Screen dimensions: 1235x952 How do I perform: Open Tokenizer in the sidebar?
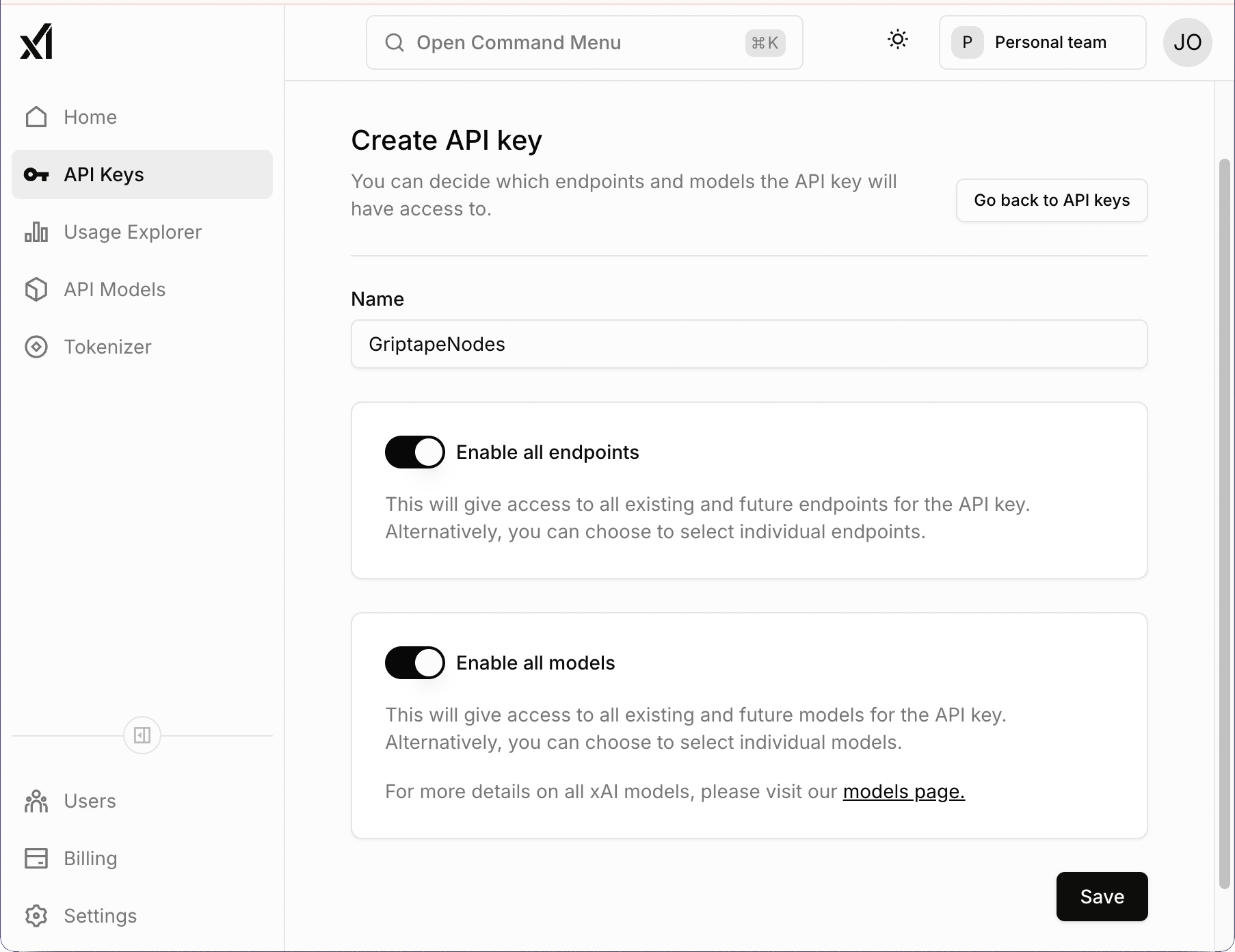pos(142,347)
